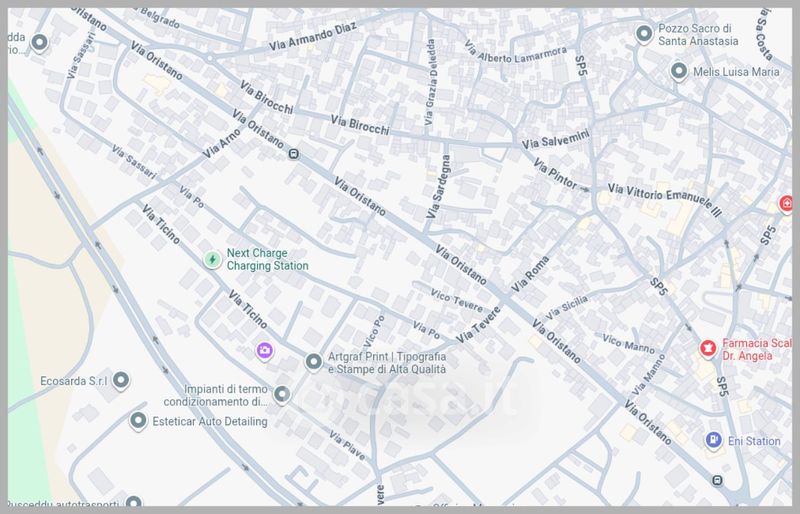Click the Farmacia Dr. Angela text label

click(760, 349)
